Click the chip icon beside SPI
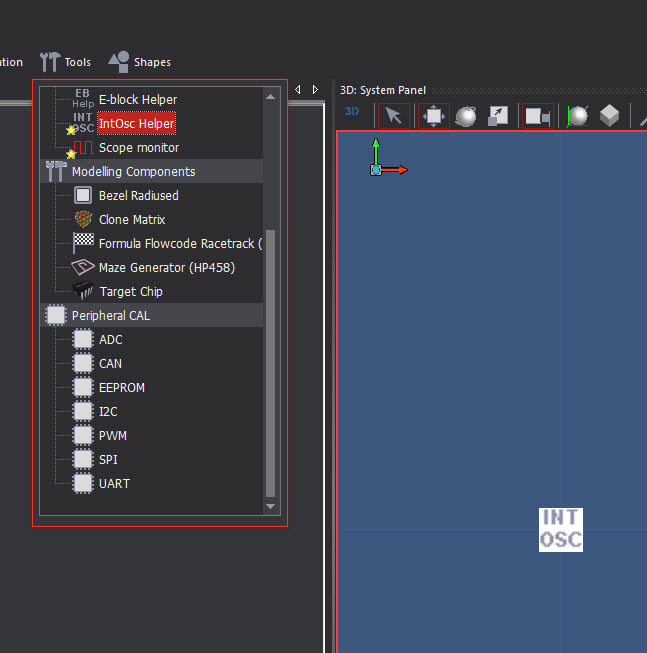The width and height of the screenshot is (647, 653). (x=83, y=459)
